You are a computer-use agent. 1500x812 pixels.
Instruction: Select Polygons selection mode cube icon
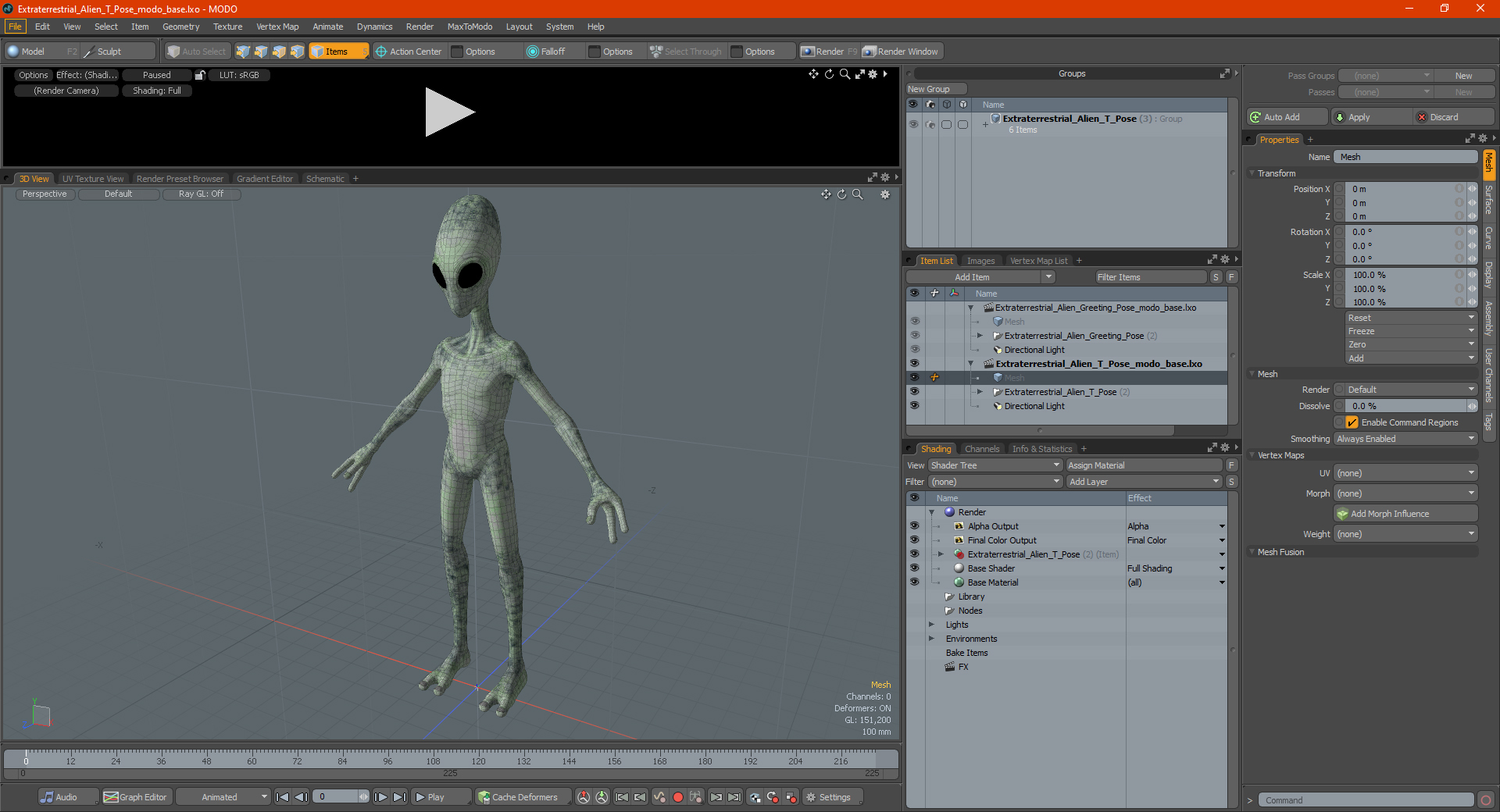point(279,52)
